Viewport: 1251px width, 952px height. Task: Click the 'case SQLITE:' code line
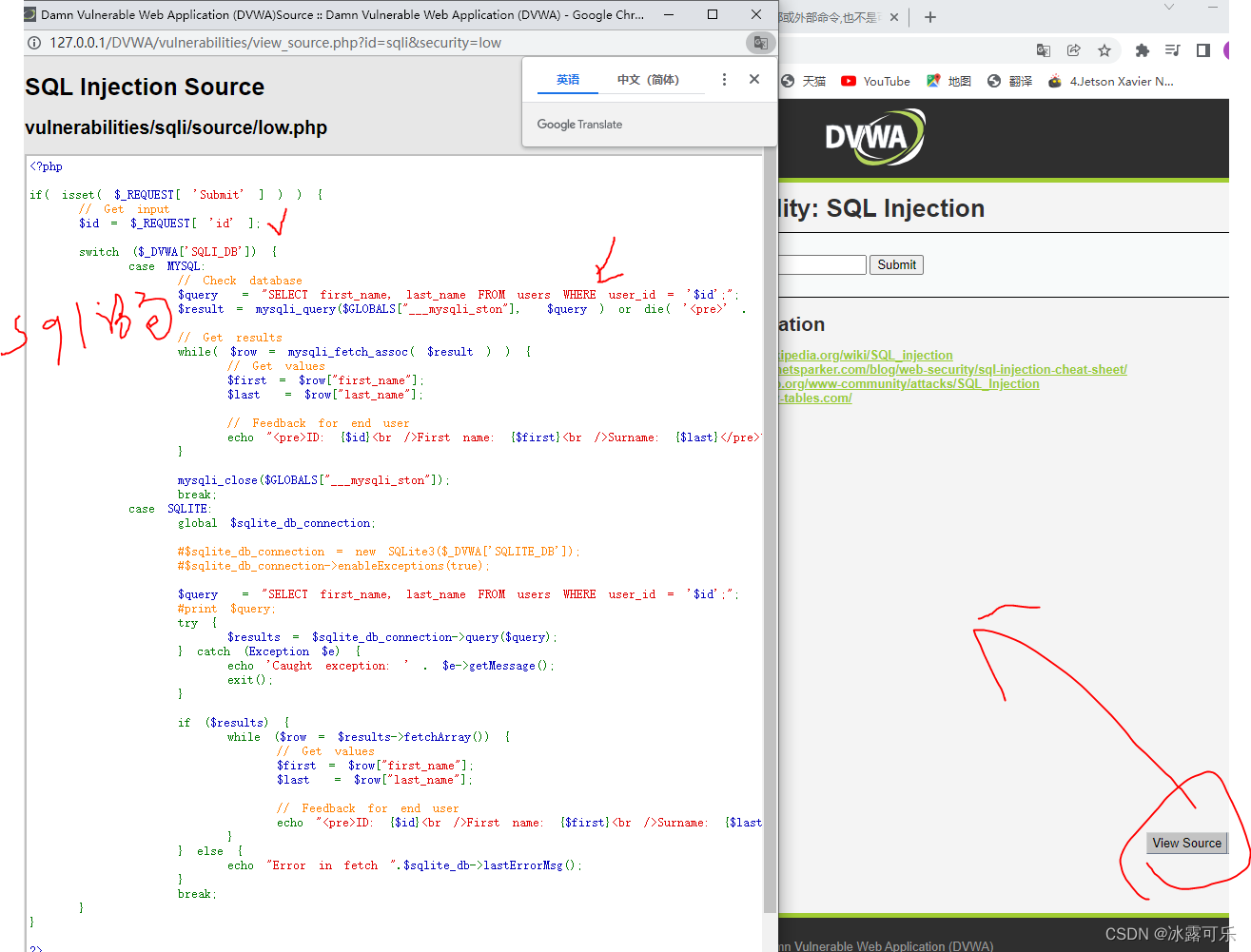coord(170,509)
